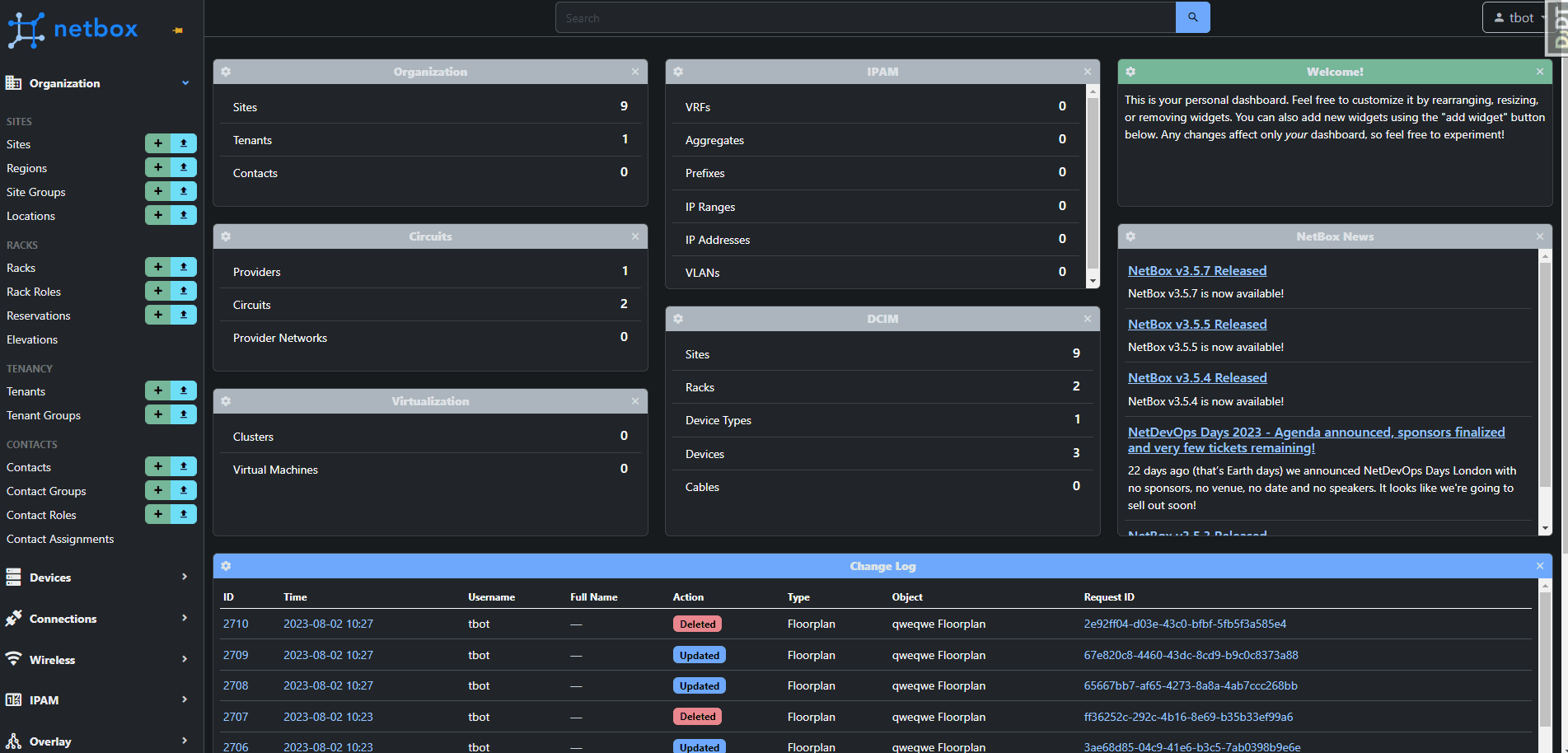Open Virtual Machines in Virtualization widget

click(275, 470)
